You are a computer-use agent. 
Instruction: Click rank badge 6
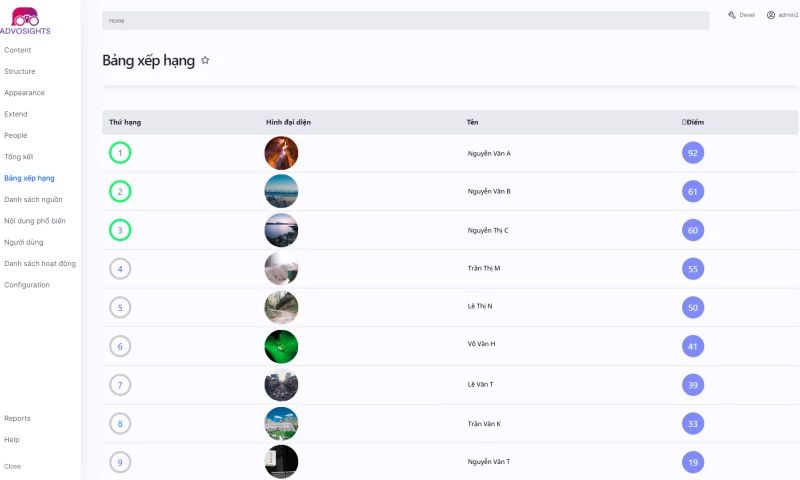click(x=120, y=346)
